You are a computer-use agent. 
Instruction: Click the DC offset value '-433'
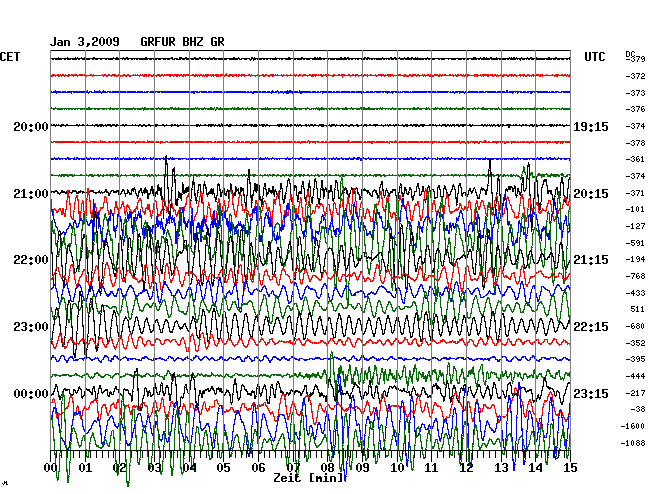click(635, 293)
